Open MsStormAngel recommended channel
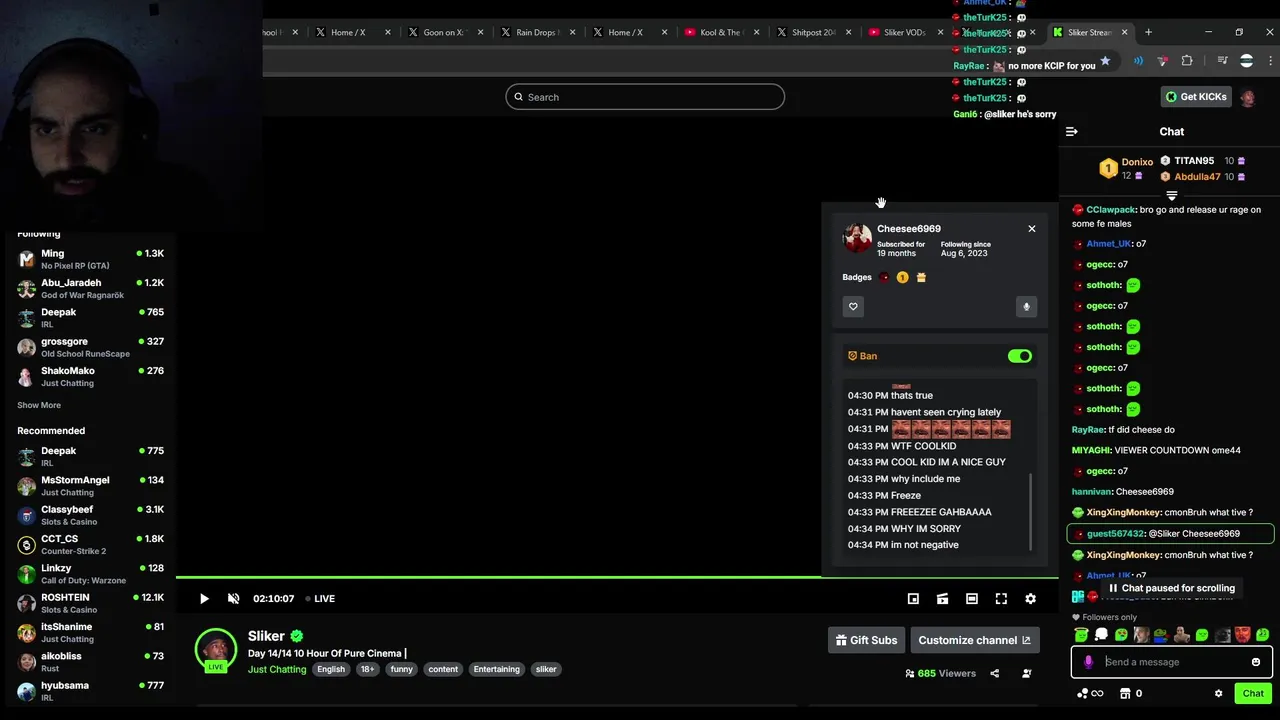Viewport: 1280px width, 720px height. [x=90, y=486]
